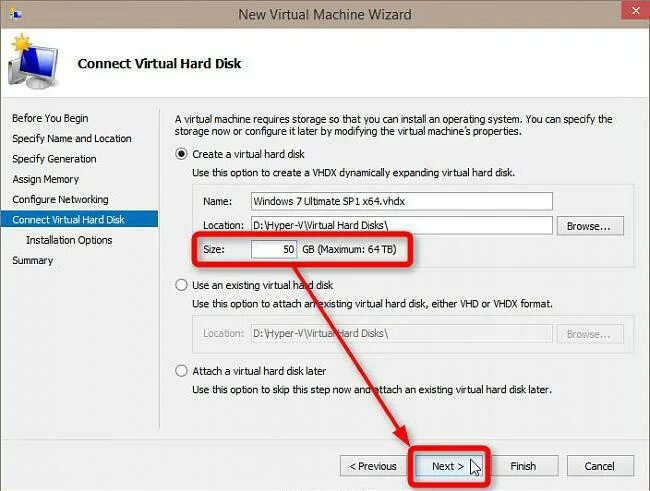Click the Size field showing 50
This screenshot has height=491, width=650.
point(274,250)
